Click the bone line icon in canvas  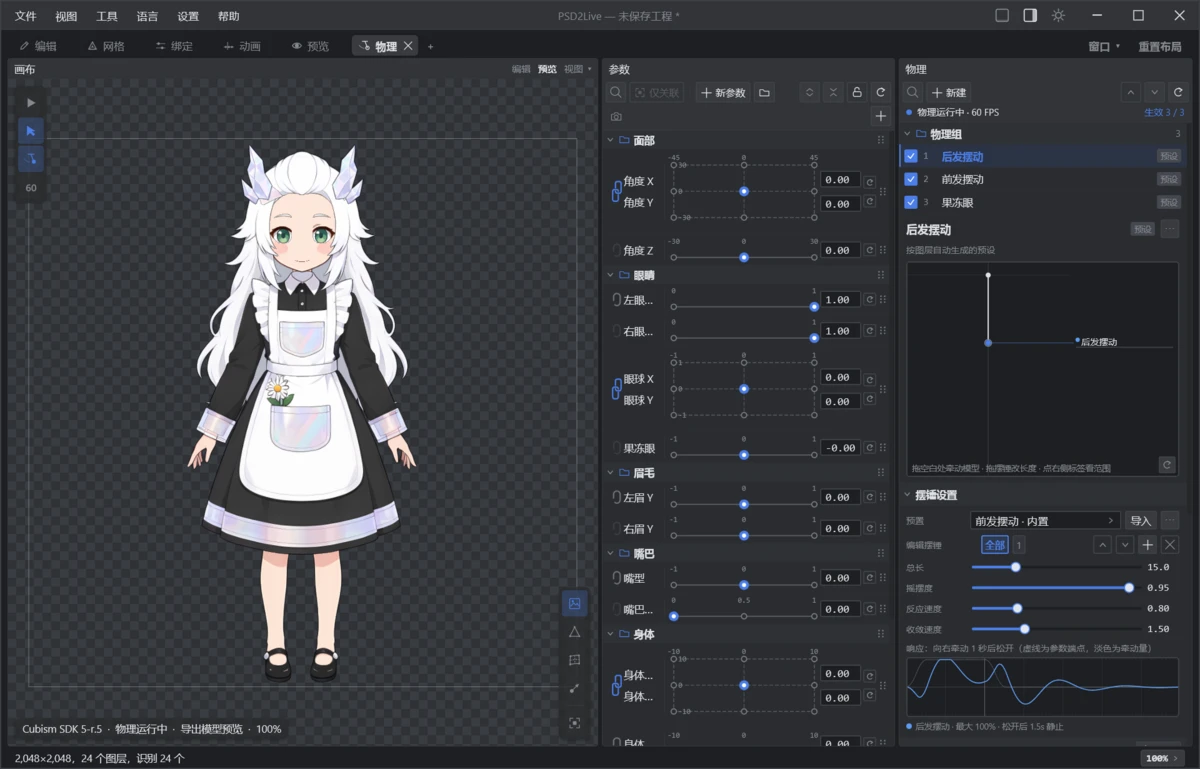pyautogui.click(x=574, y=688)
